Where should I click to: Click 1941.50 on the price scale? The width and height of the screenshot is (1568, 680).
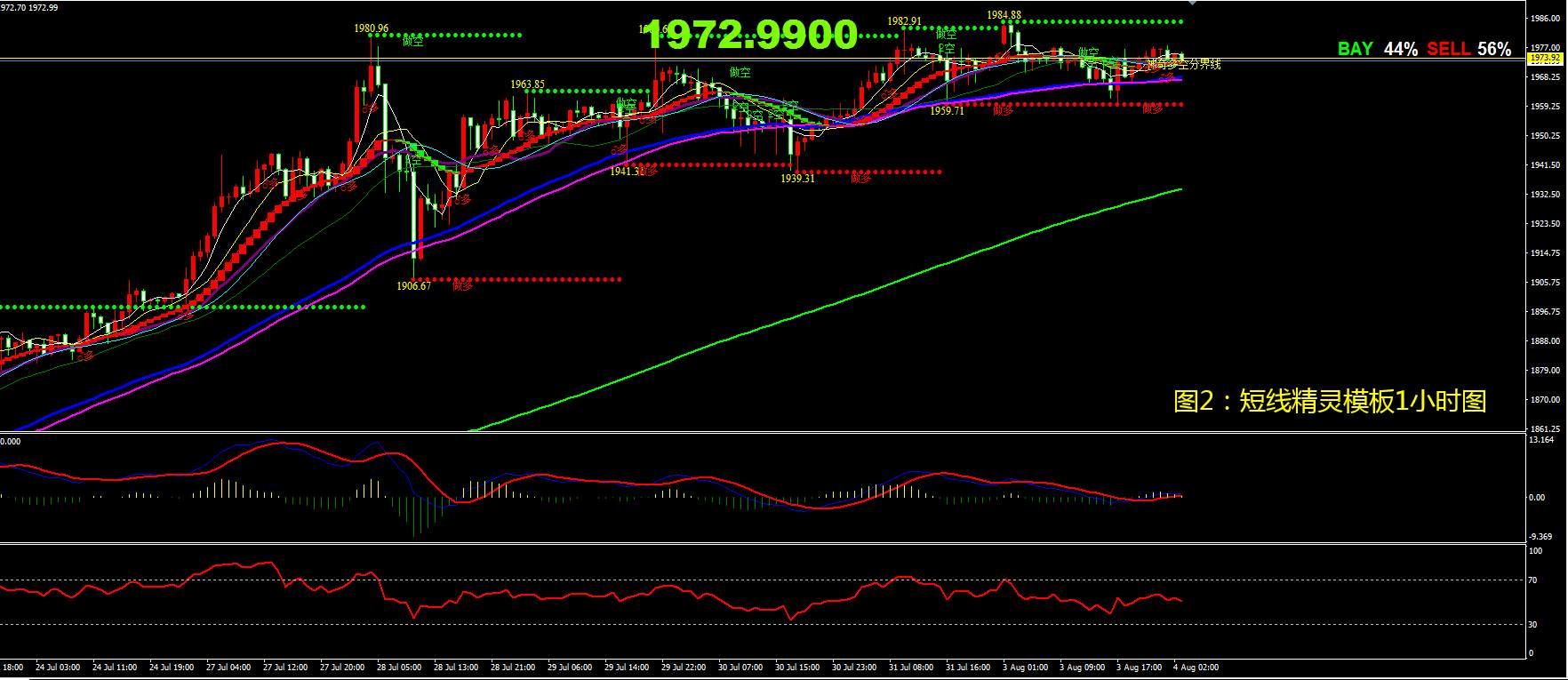pos(1546,164)
